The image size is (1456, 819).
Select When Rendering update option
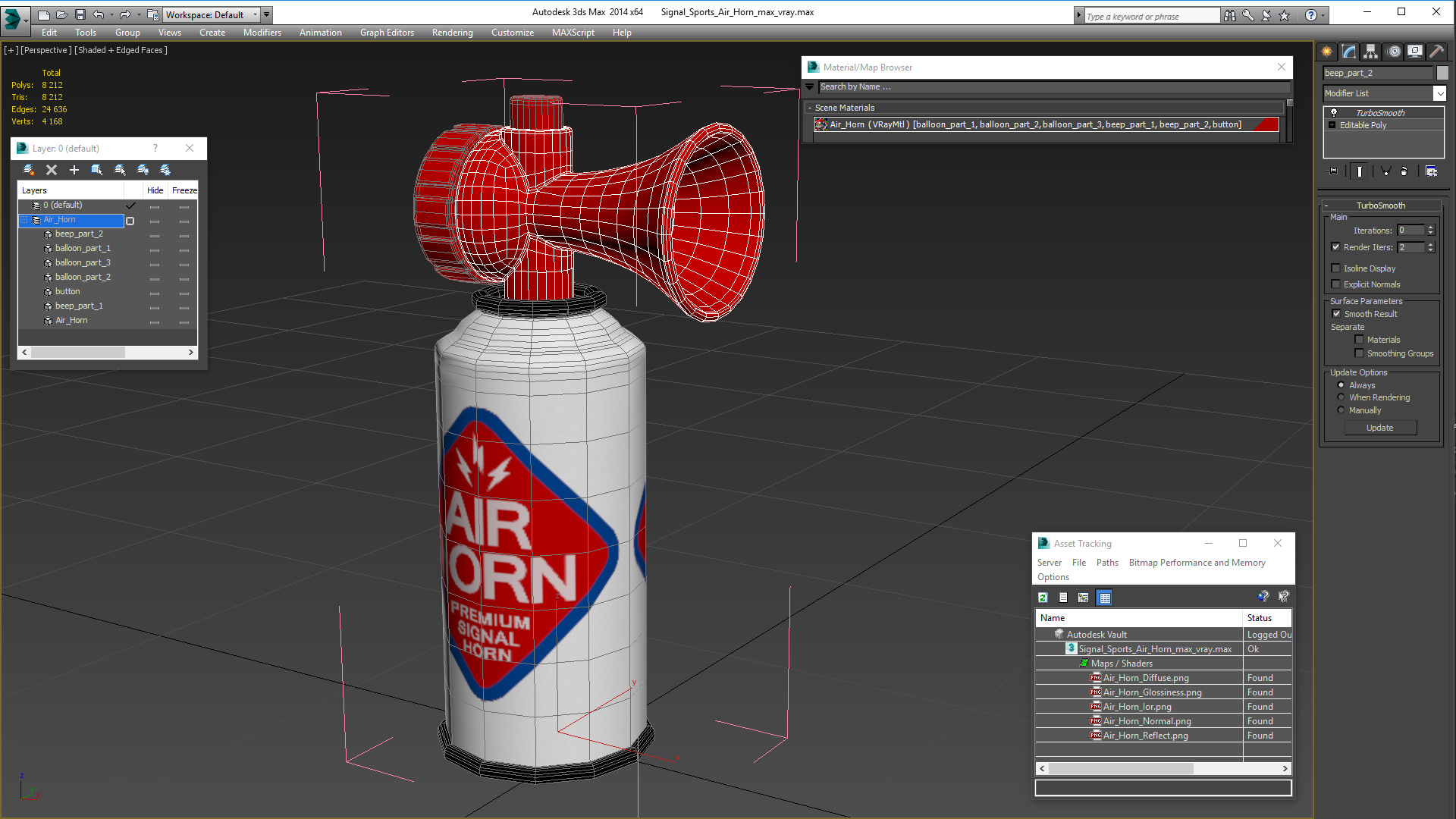tap(1341, 397)
